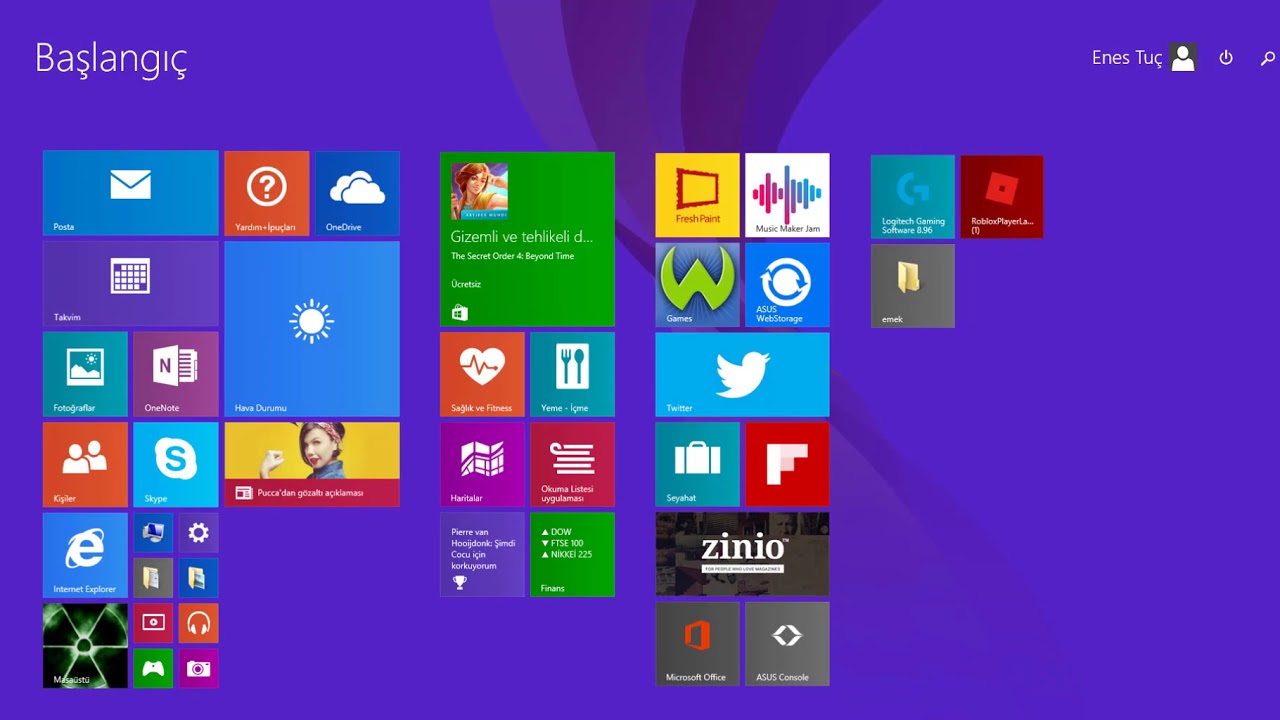Screen dimensions: 1280x720
Task: Open PC Settings gear tile
Action: (x=199, y=533)
